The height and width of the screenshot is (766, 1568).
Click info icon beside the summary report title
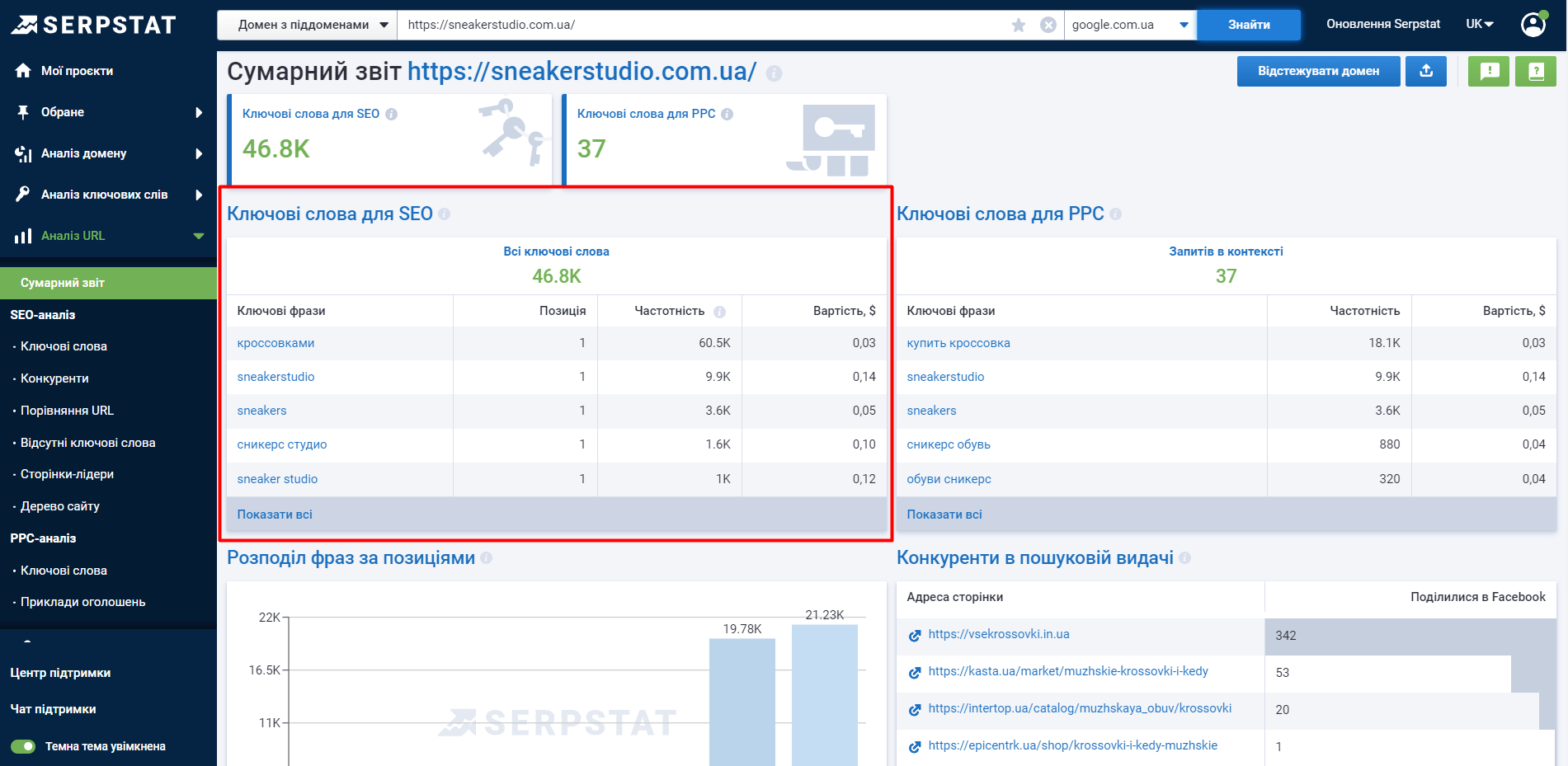click(774, 73)
